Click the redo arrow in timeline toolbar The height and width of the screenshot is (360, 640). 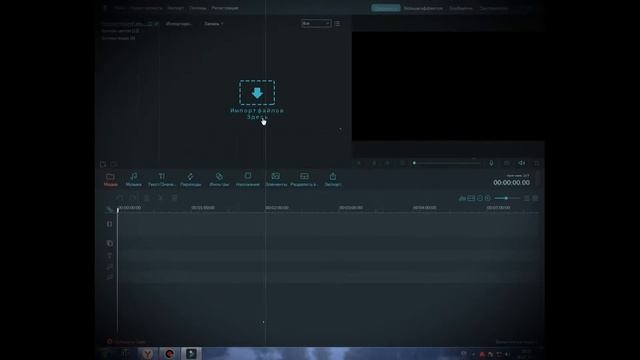[133, 198]
